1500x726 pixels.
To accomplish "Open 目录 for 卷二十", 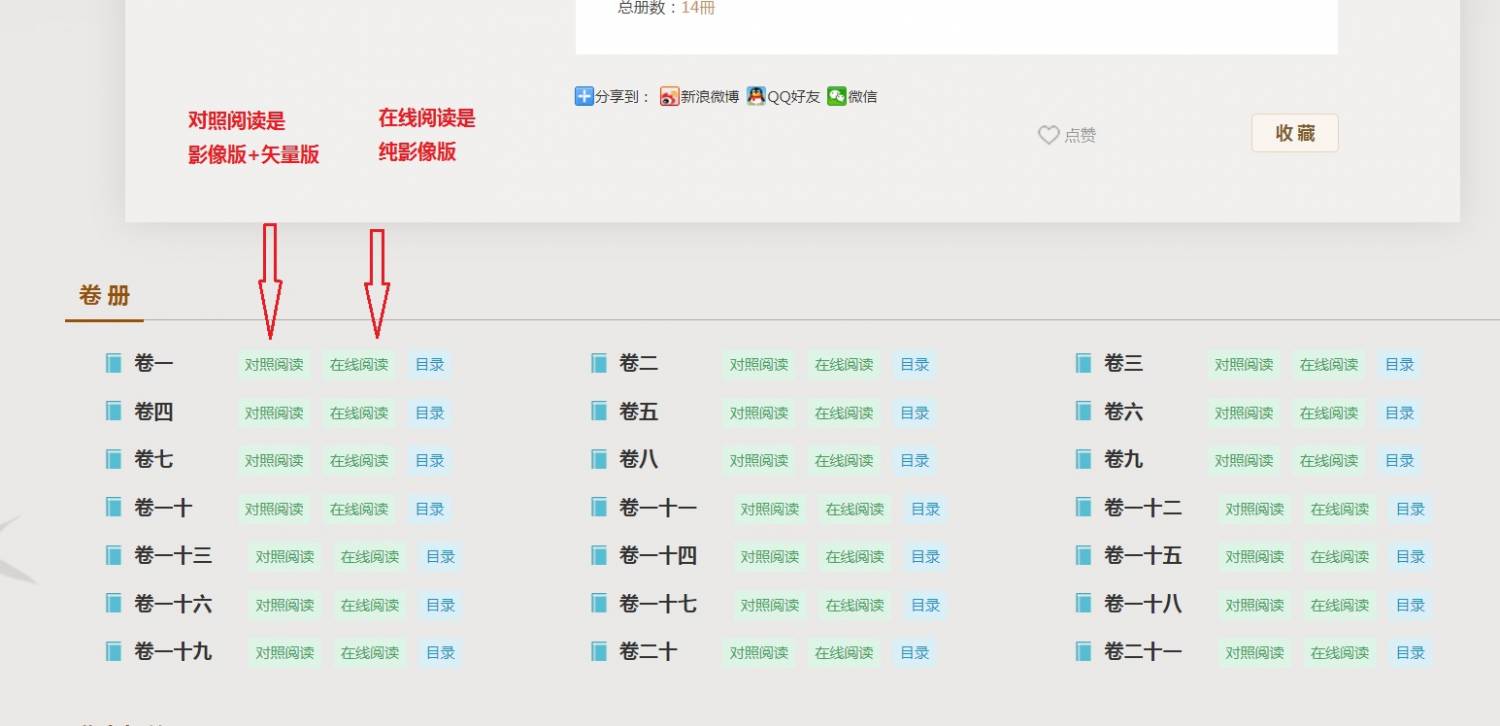I will pyautogui.click(x=914, y=653).
